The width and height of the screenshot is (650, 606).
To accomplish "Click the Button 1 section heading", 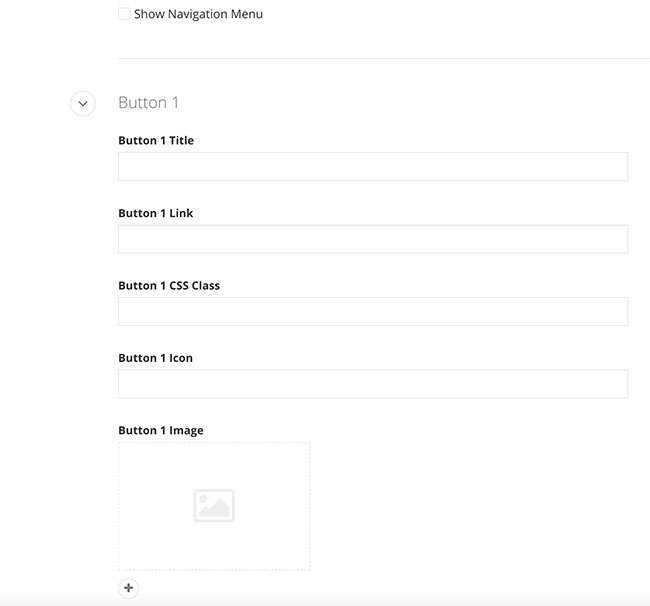I will coord(148,103).
